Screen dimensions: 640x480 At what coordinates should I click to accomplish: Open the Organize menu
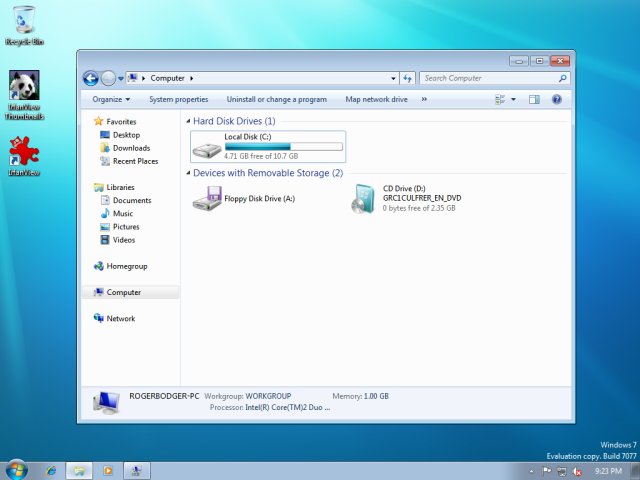coord(111,99)
